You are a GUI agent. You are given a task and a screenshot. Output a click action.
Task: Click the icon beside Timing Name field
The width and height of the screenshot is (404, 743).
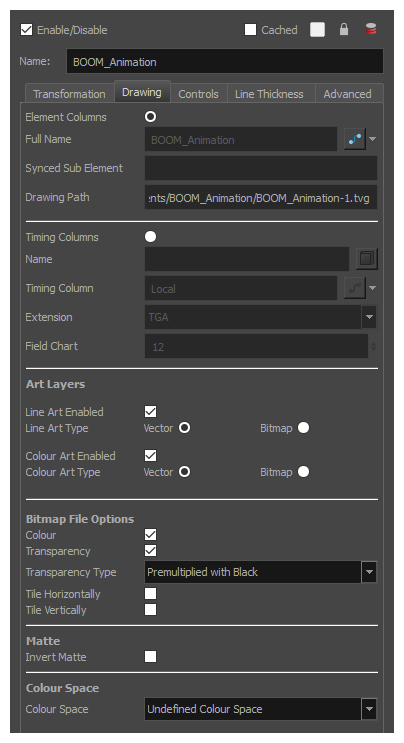(367, 259)
